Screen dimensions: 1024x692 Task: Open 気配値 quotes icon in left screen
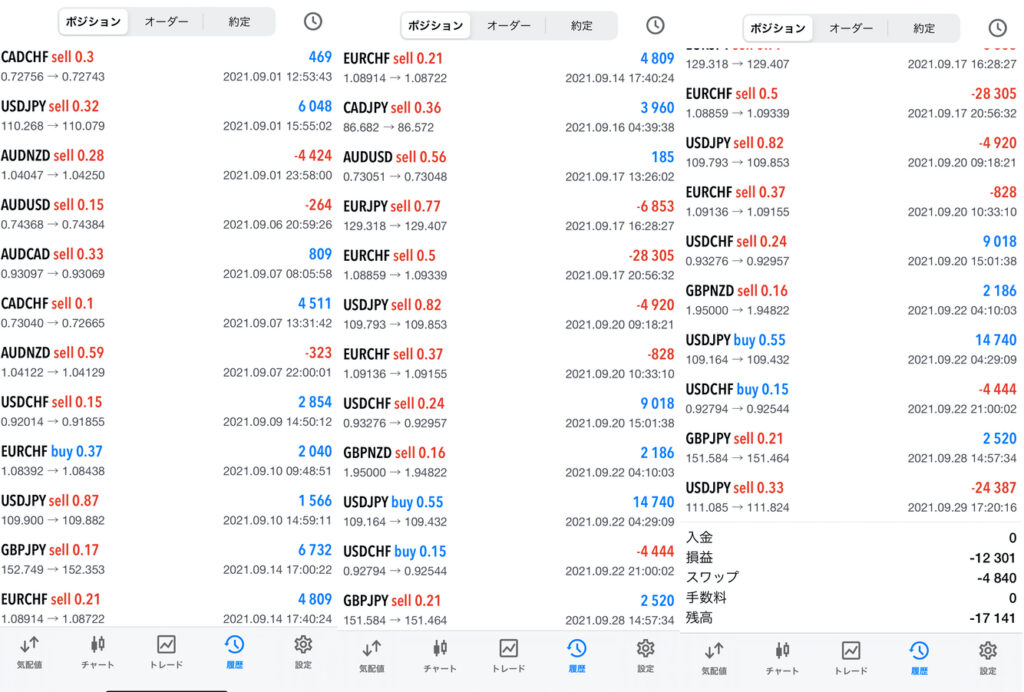[x=29, y=651]
